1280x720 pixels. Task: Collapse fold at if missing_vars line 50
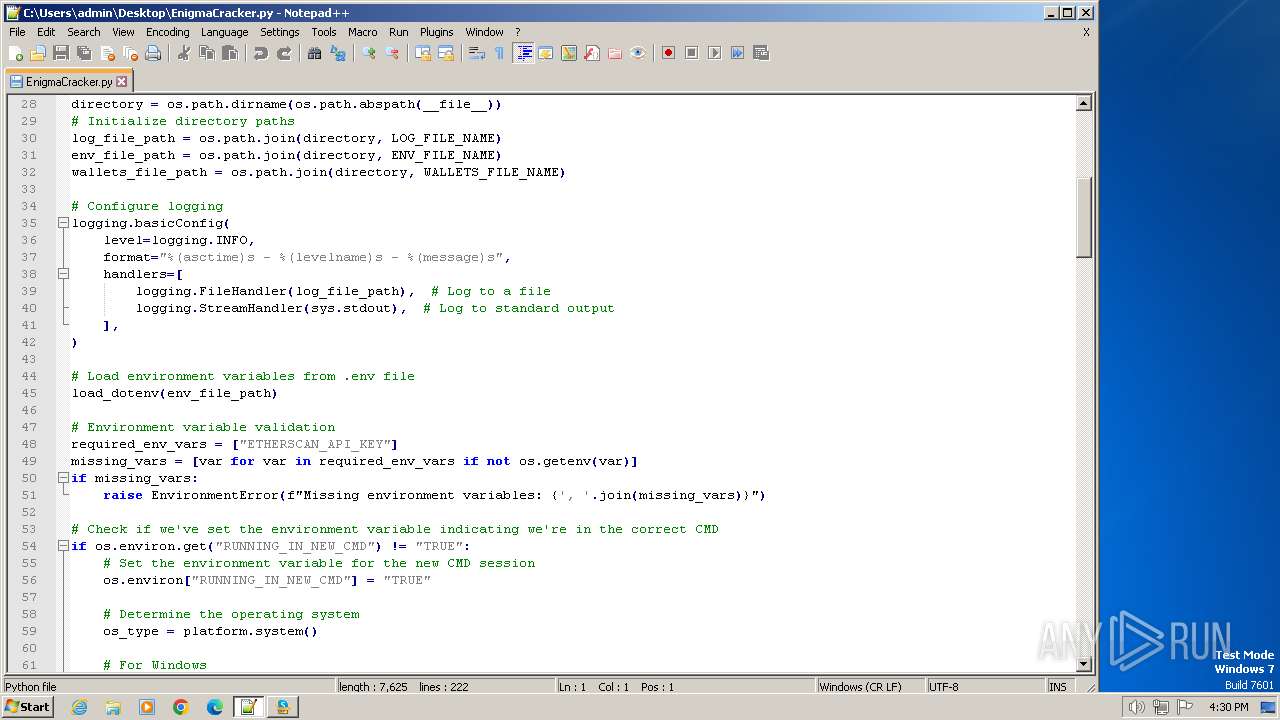point(63,478)
